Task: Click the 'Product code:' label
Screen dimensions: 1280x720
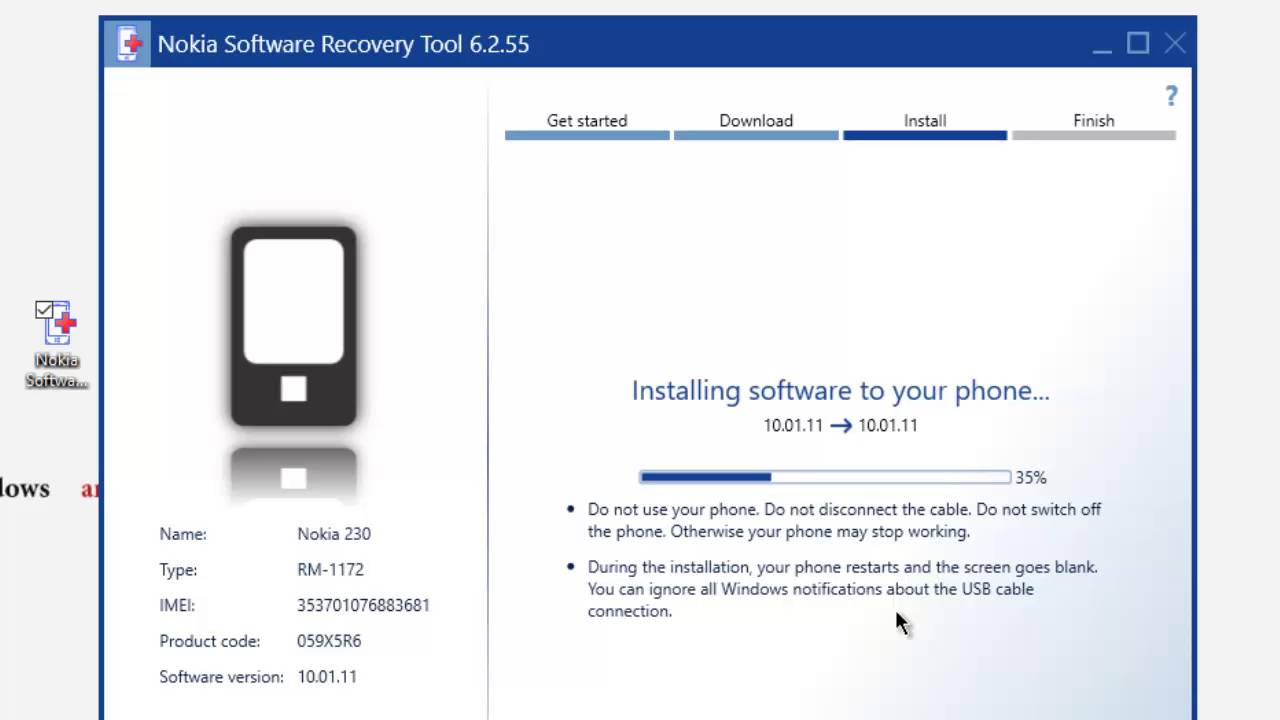Action: 209,641
